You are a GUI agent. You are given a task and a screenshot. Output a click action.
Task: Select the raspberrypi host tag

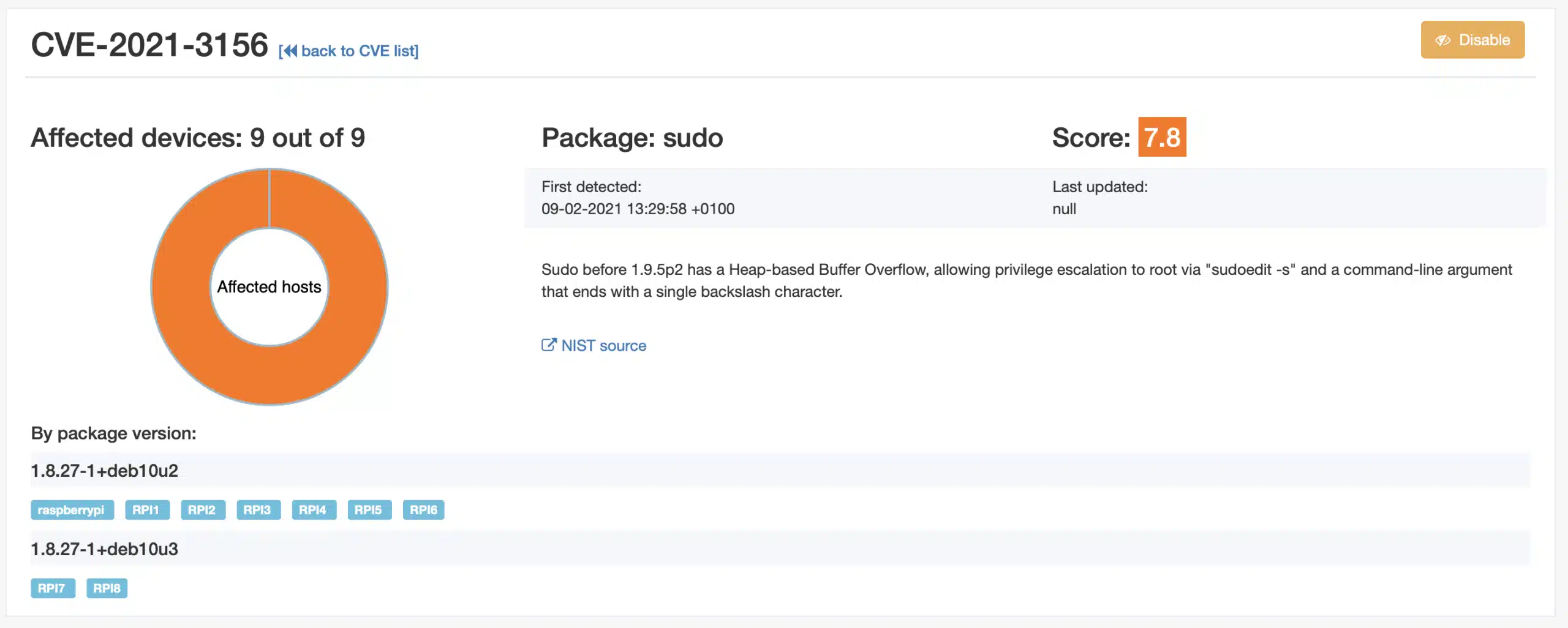72,510
